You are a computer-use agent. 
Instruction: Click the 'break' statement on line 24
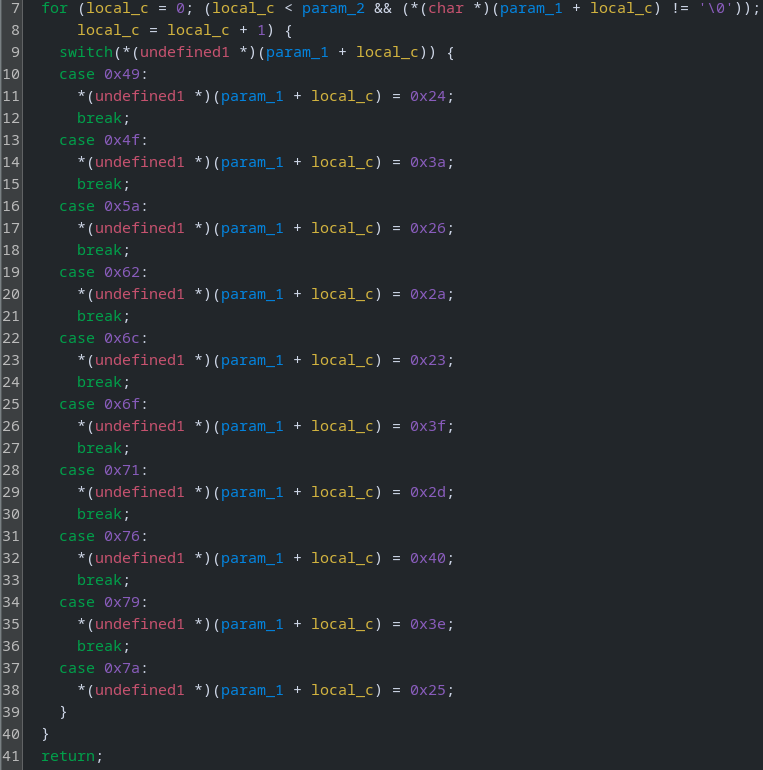tap(99, 382)
